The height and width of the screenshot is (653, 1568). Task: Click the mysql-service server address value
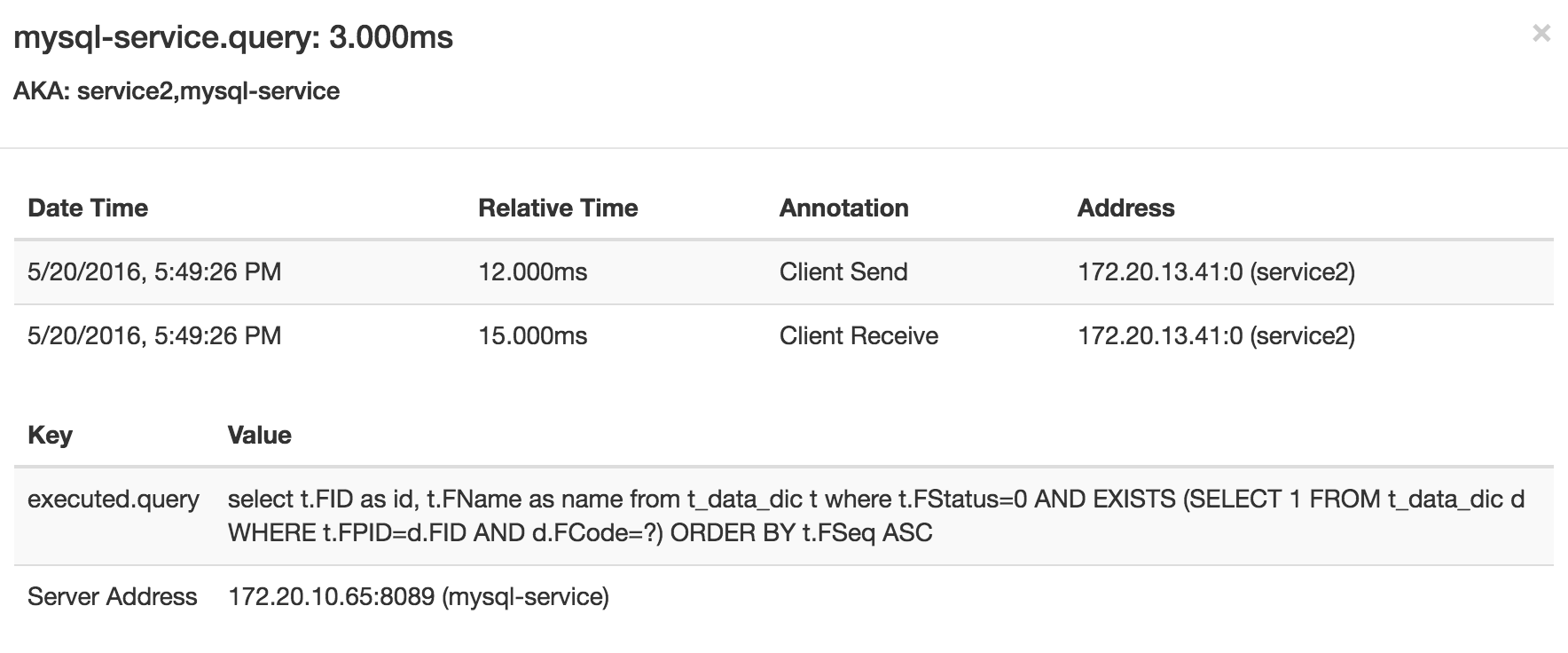coord(419,596)
